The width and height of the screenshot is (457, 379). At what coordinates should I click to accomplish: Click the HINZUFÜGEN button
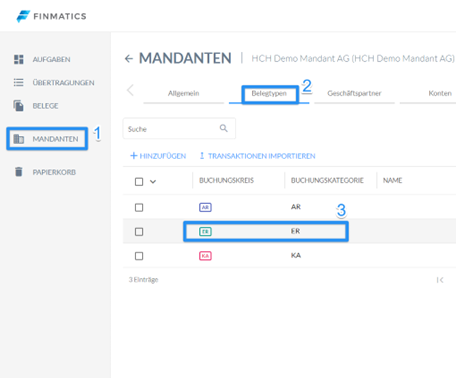coord(158,156)
